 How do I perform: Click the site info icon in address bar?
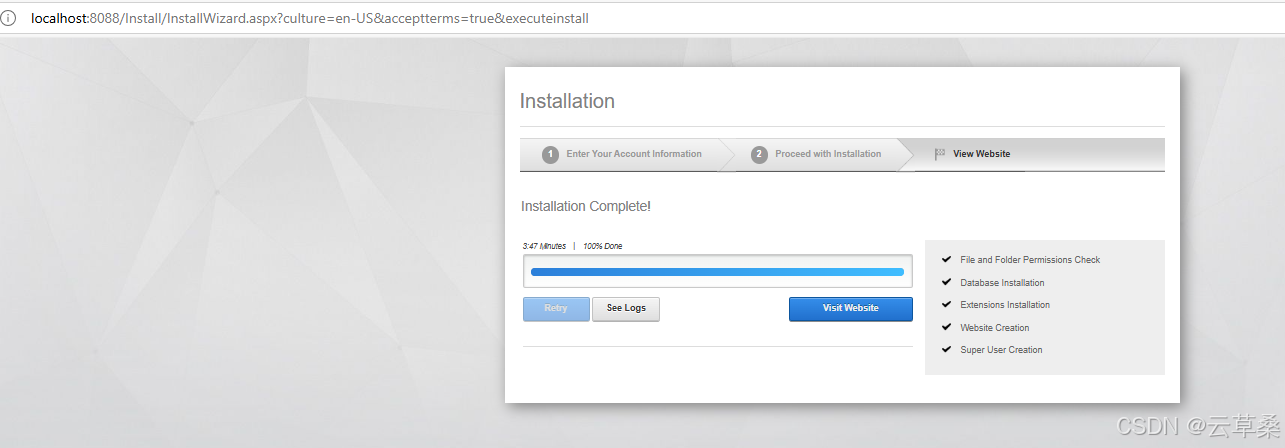coord(9,18)
